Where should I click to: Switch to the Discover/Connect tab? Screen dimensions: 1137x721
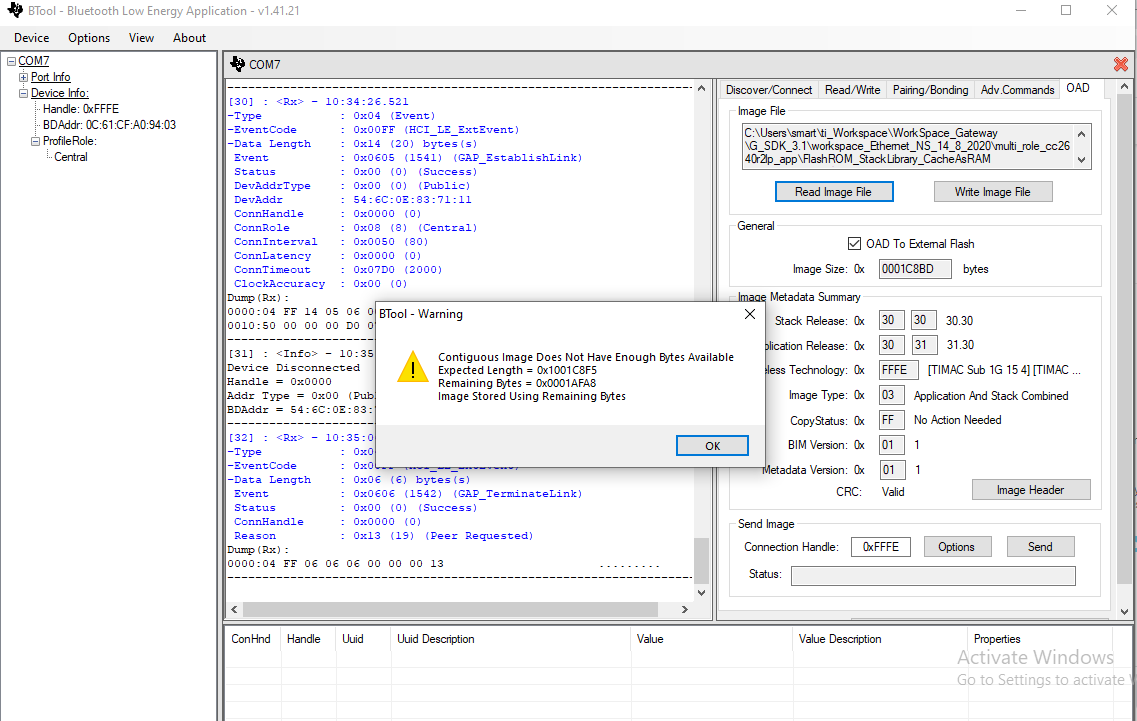click(x=768, y=90)
